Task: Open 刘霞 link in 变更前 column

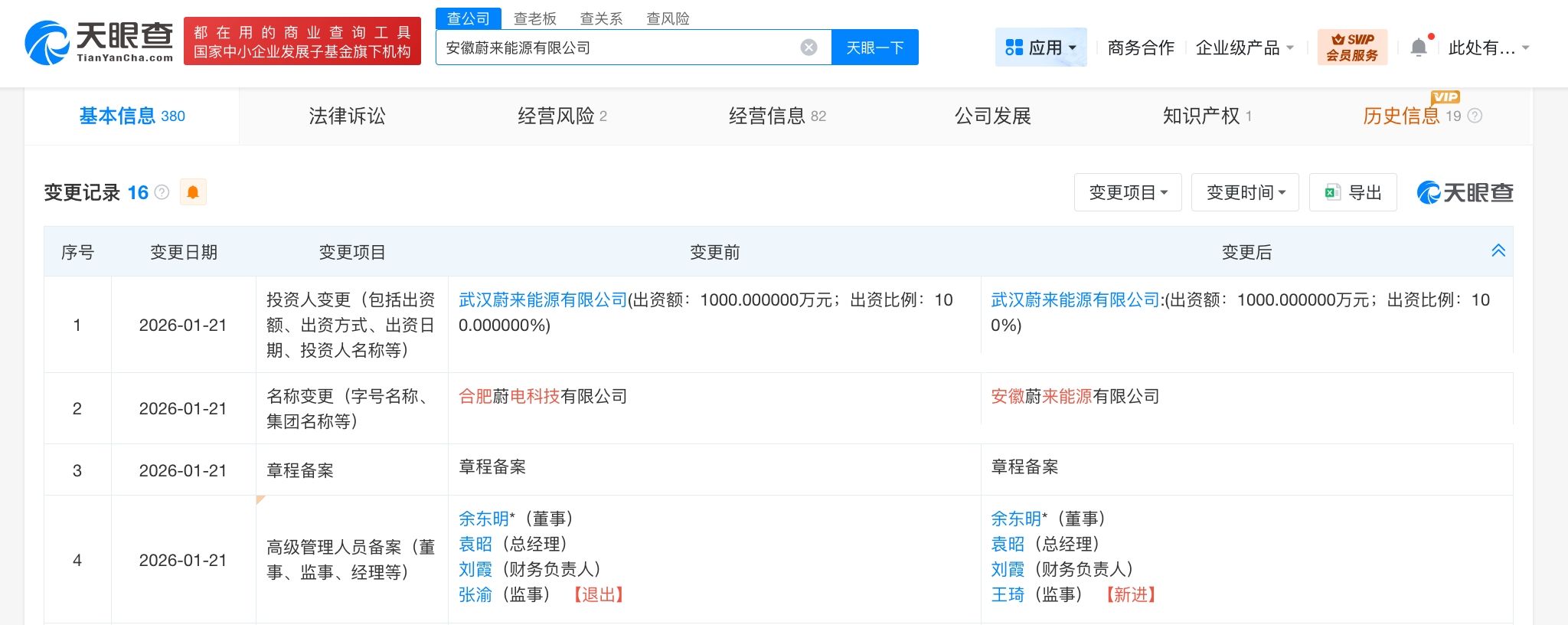Action: pyautogui.click(x=475, y=569)
